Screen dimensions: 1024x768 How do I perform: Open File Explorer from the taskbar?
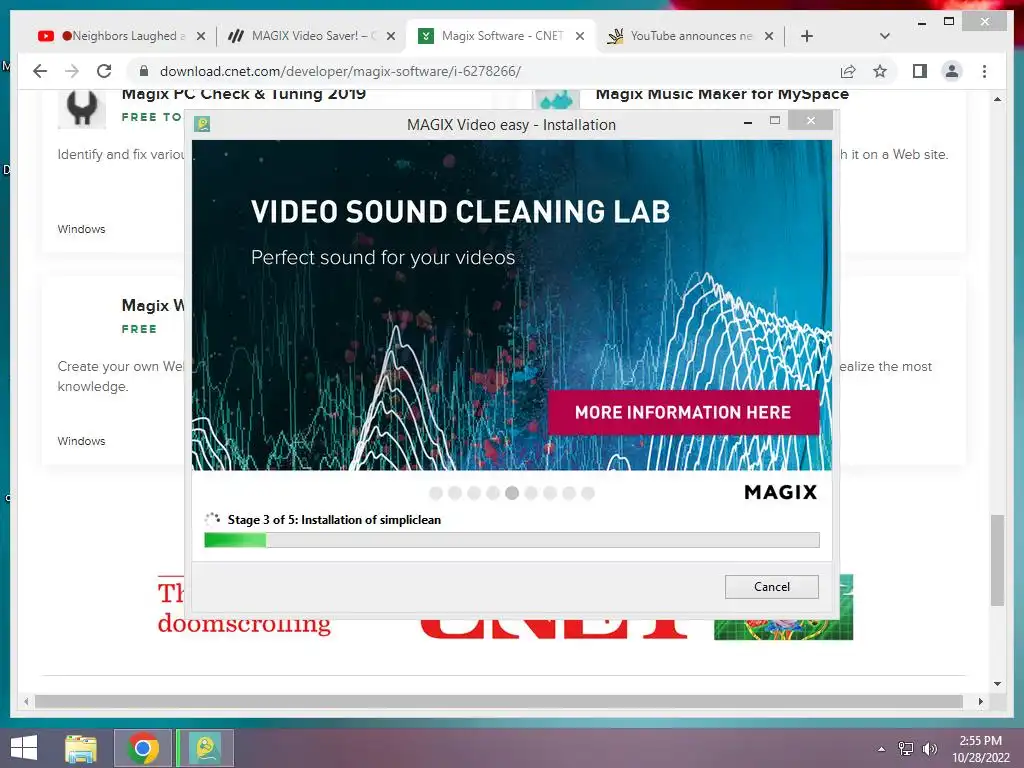[81, 748]
